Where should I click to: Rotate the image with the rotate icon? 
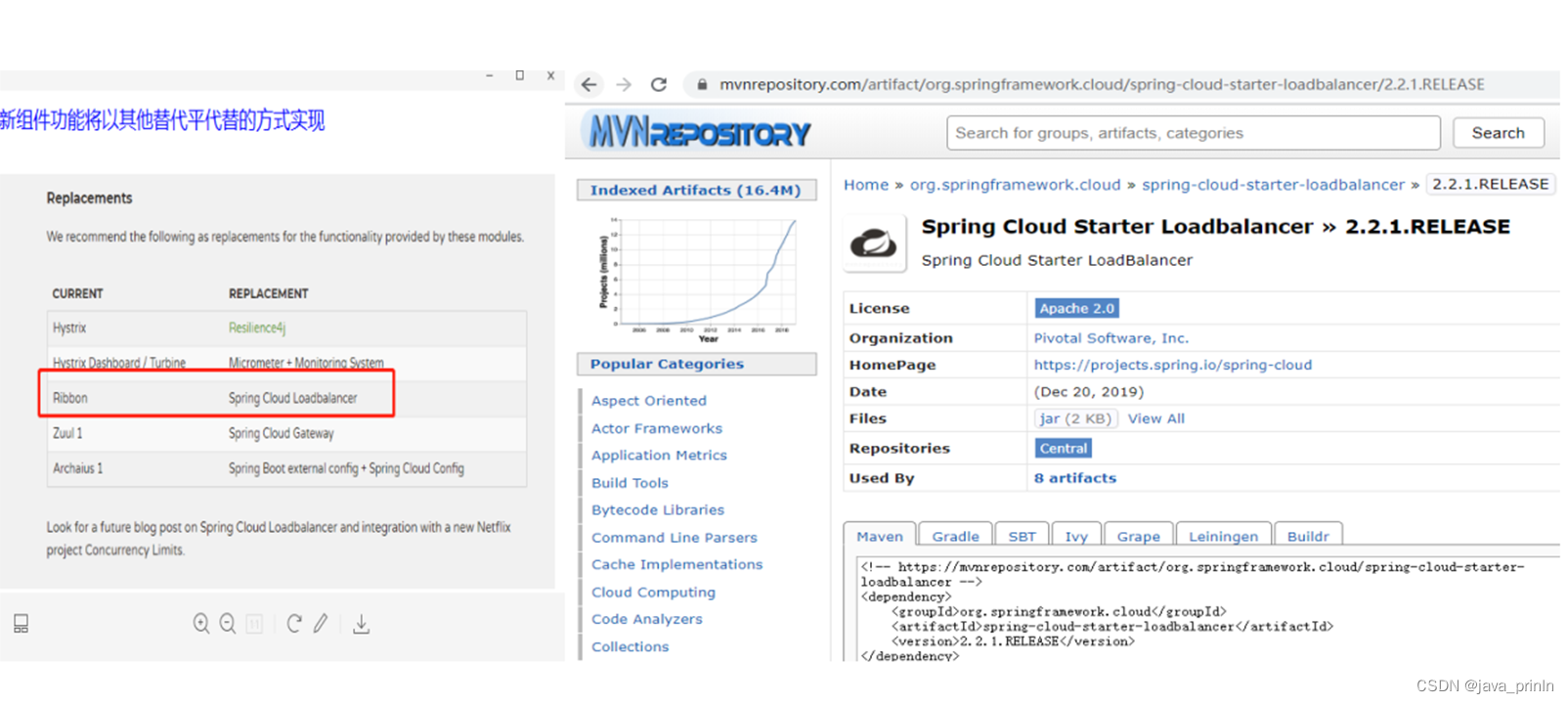(293, 624)
